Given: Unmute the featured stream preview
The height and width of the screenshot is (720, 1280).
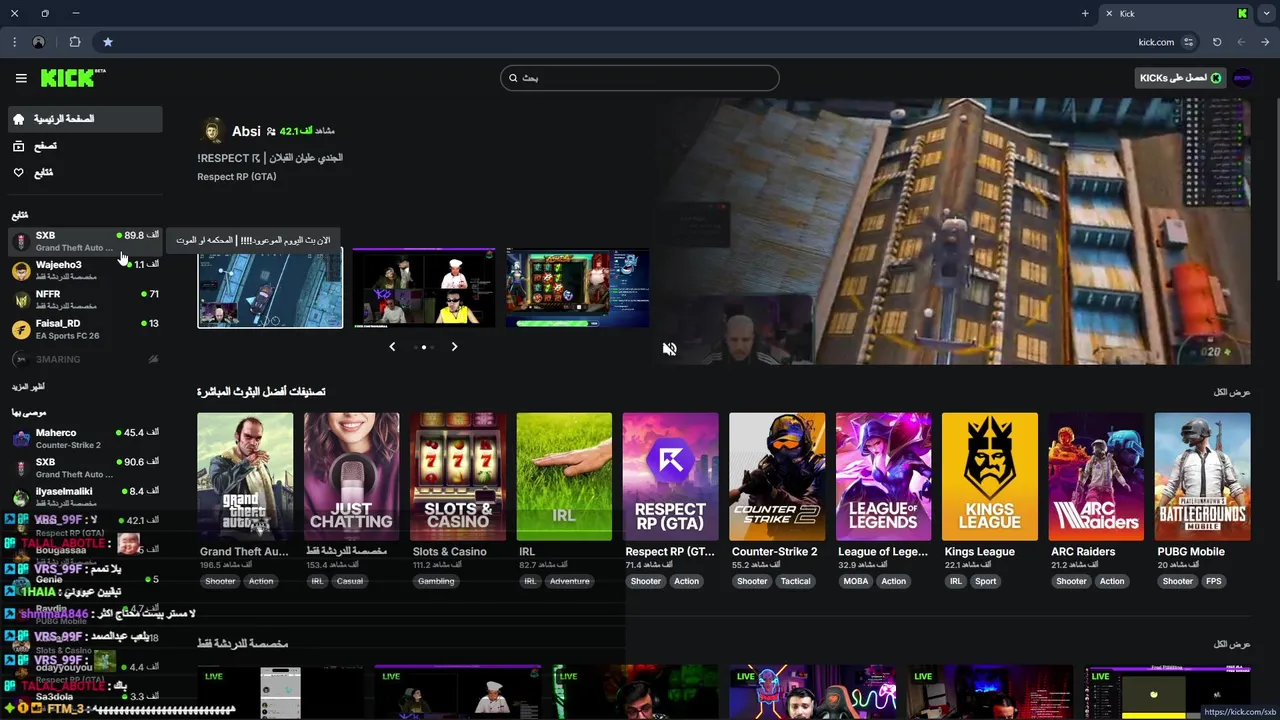Looking at the screenshot, I should pos(670,349).
